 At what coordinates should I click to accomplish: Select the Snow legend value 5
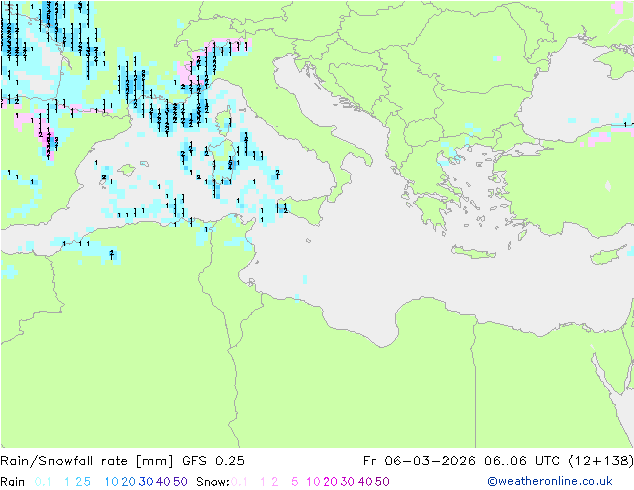tap(295, 482)
